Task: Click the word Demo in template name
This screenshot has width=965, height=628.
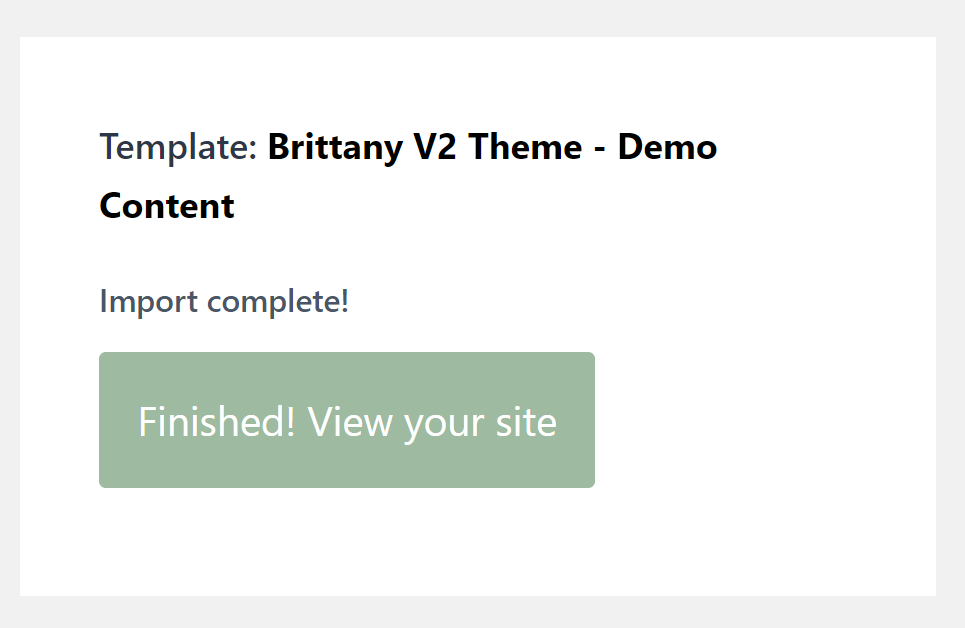Action: tap(667, 148)
